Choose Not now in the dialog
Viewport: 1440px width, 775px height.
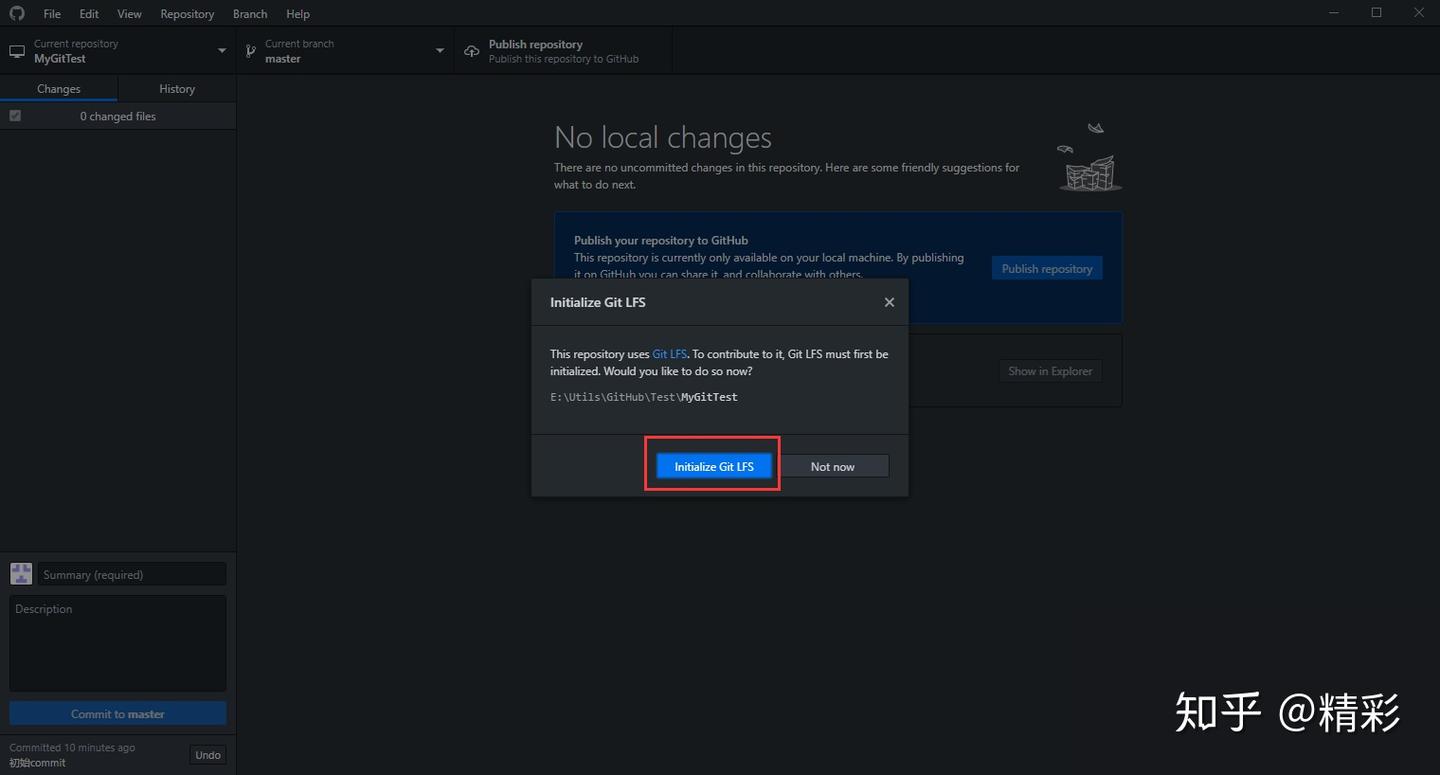(833, 466)
